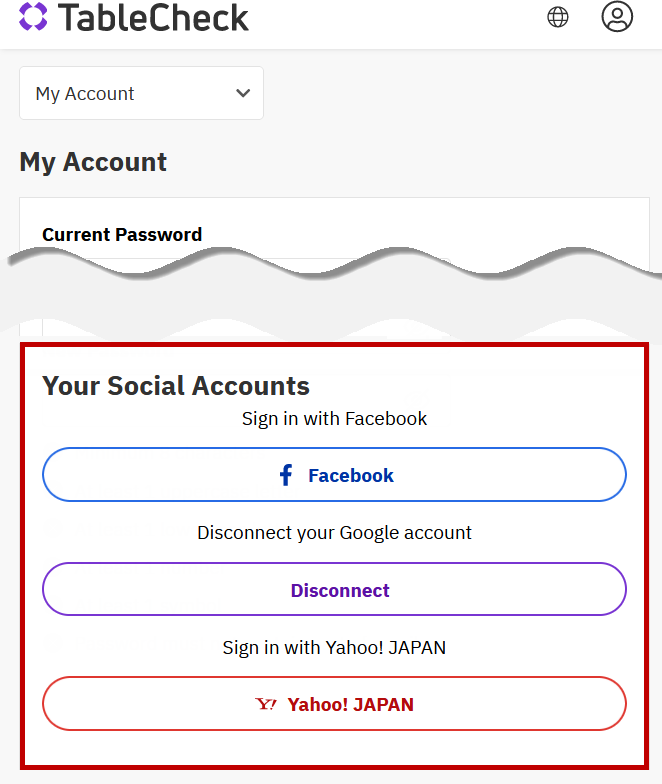The width and height of the screenshot is (662, 784).
Task: Click the Sign in with Facebook caption
Action: [334, 419]
